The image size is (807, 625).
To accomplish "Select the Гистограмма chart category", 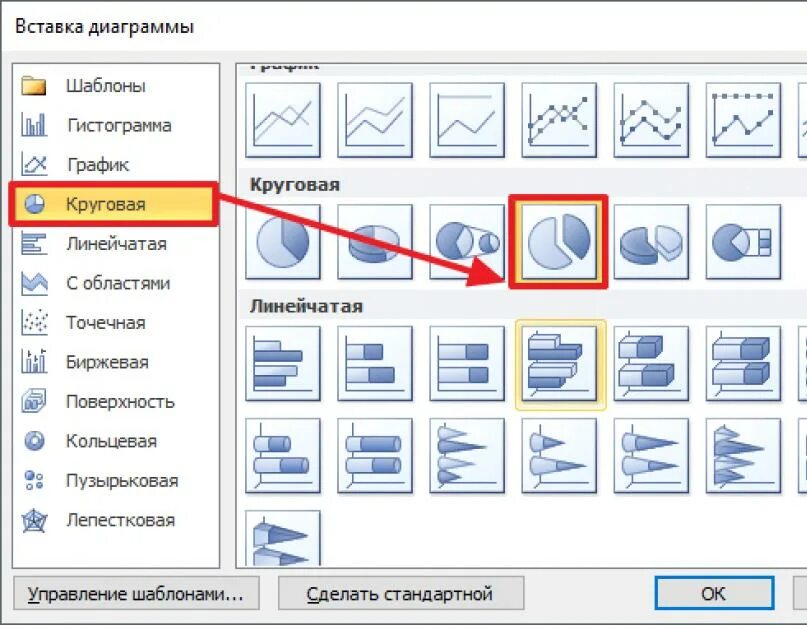I will (x=116, y=125).
